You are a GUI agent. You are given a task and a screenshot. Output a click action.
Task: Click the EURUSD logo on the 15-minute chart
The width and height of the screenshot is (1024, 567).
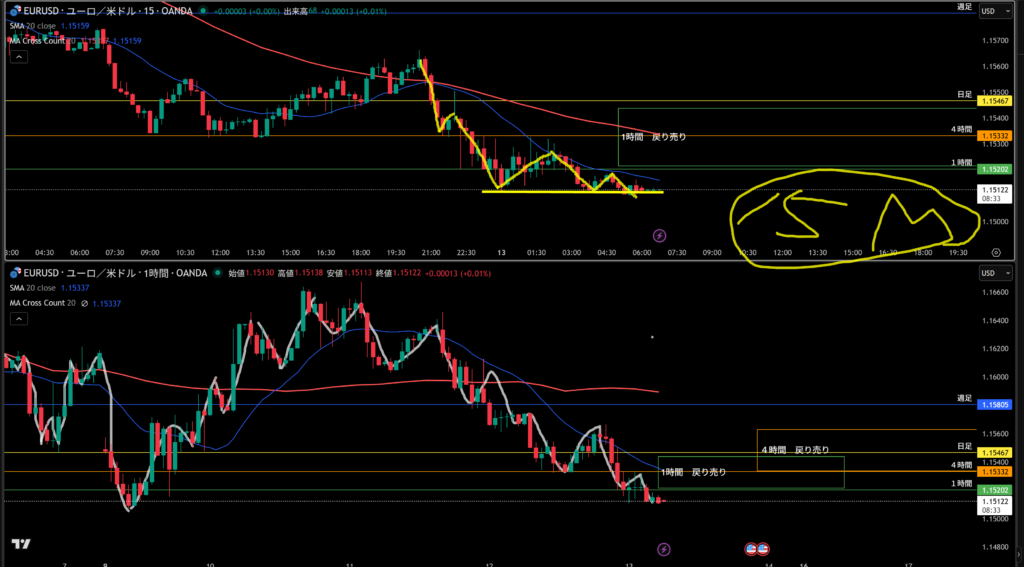pyautogui.click(x=16, y=10)
